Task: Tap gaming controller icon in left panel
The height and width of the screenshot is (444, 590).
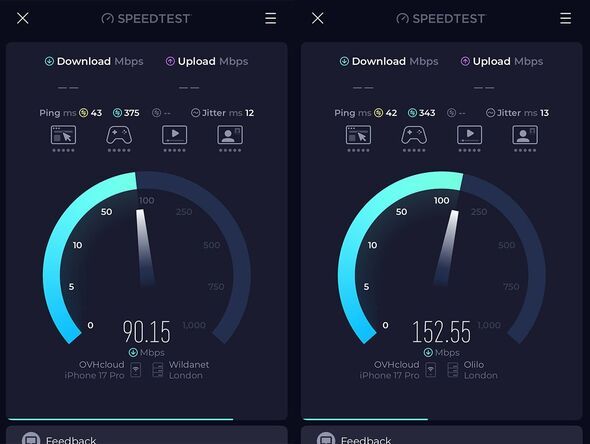Action: (119, 135)
